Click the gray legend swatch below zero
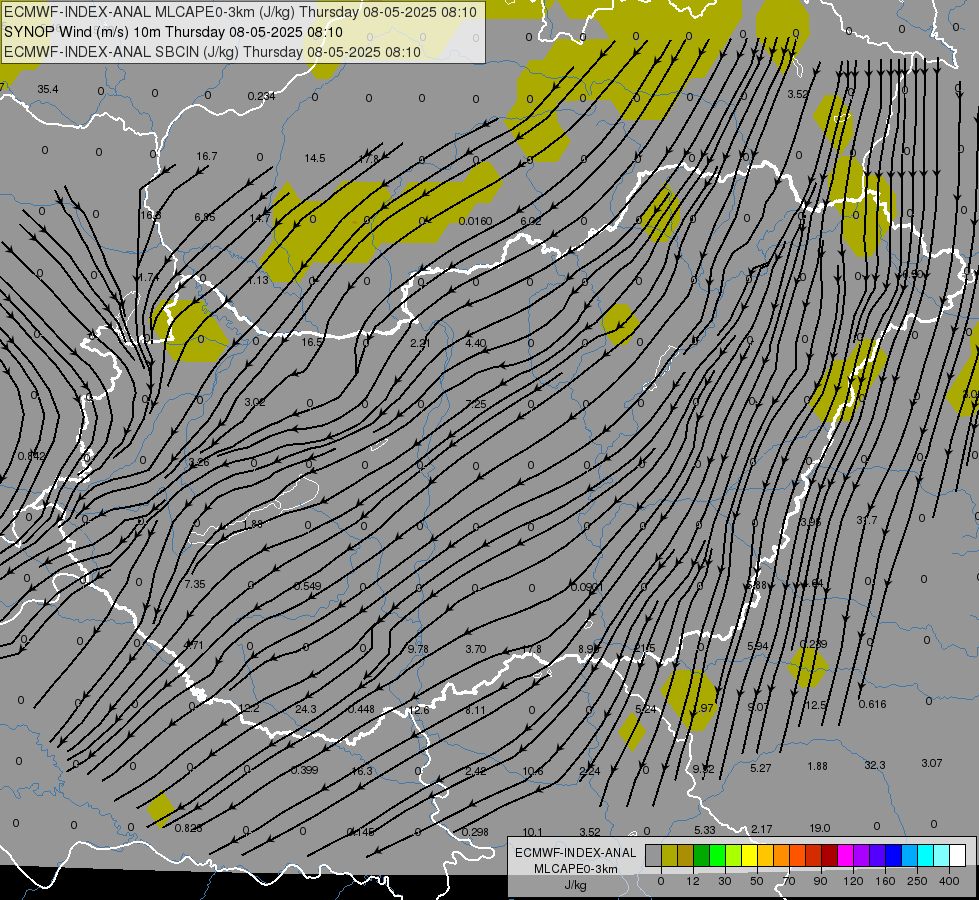Viewport: 979px width, 900px height. (653, 855)
